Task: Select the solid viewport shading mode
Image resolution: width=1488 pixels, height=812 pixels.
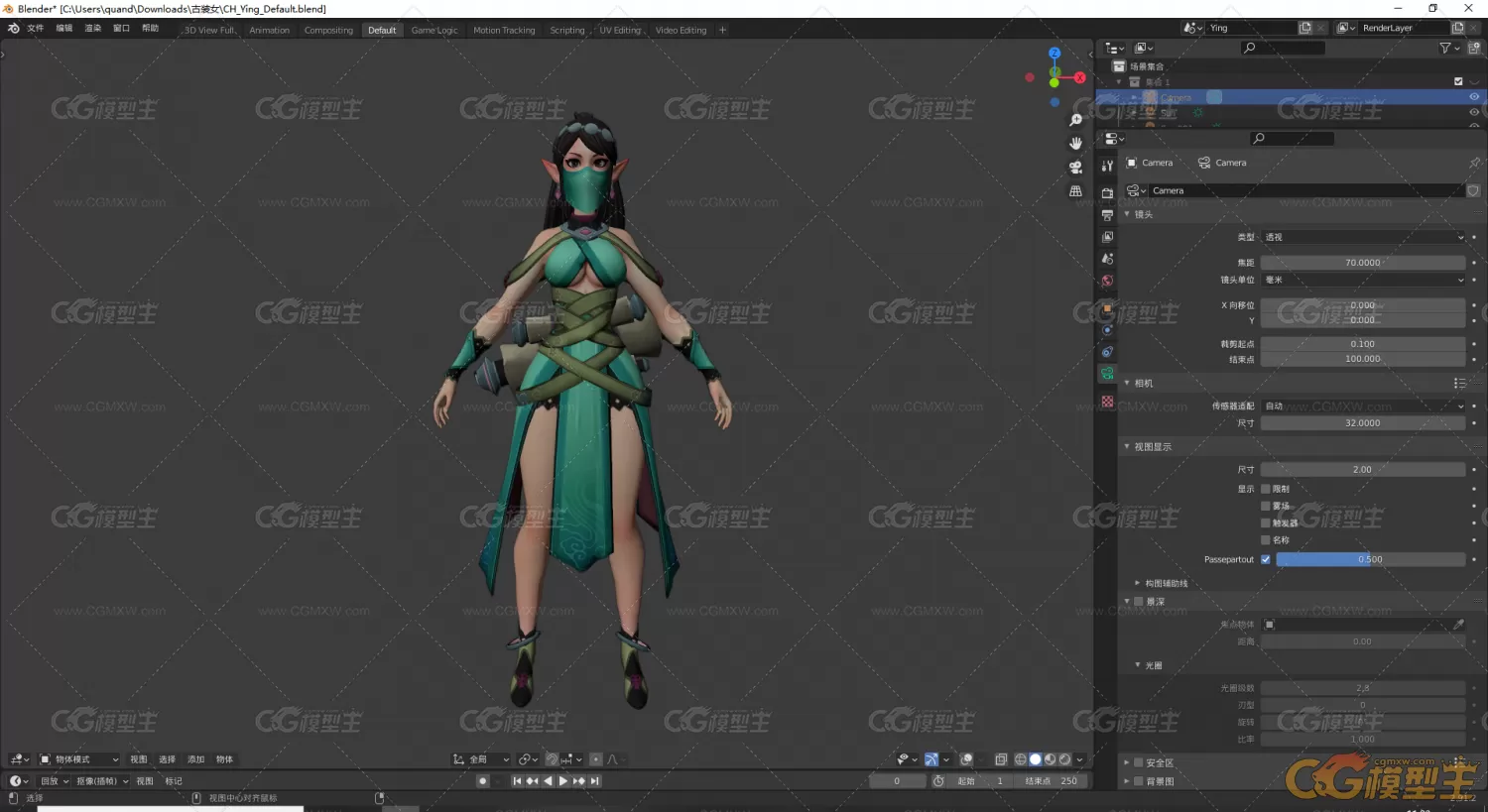Action: click(x=1036, y=759)
